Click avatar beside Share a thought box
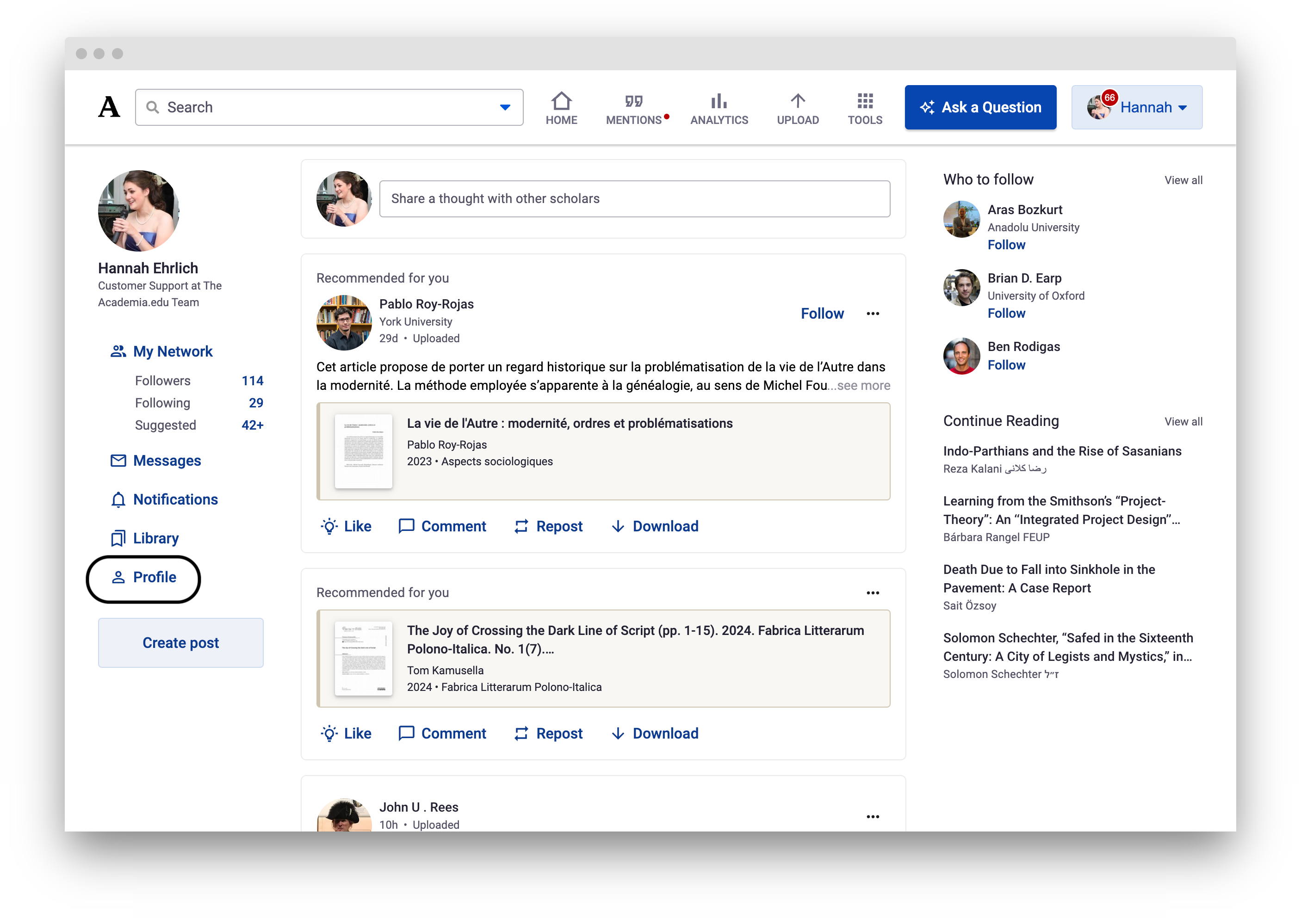 [344, 198]
